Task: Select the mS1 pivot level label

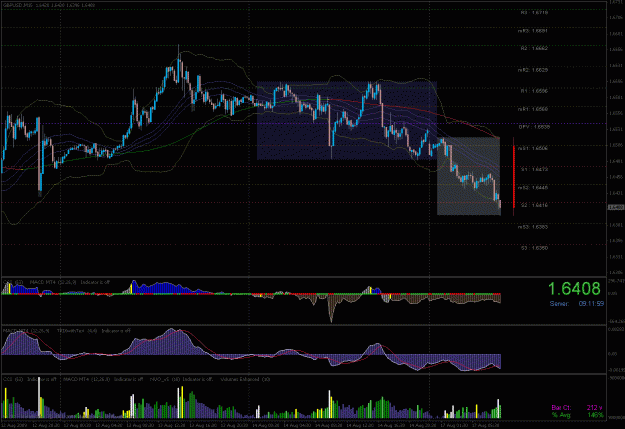Action: [533, 148]
